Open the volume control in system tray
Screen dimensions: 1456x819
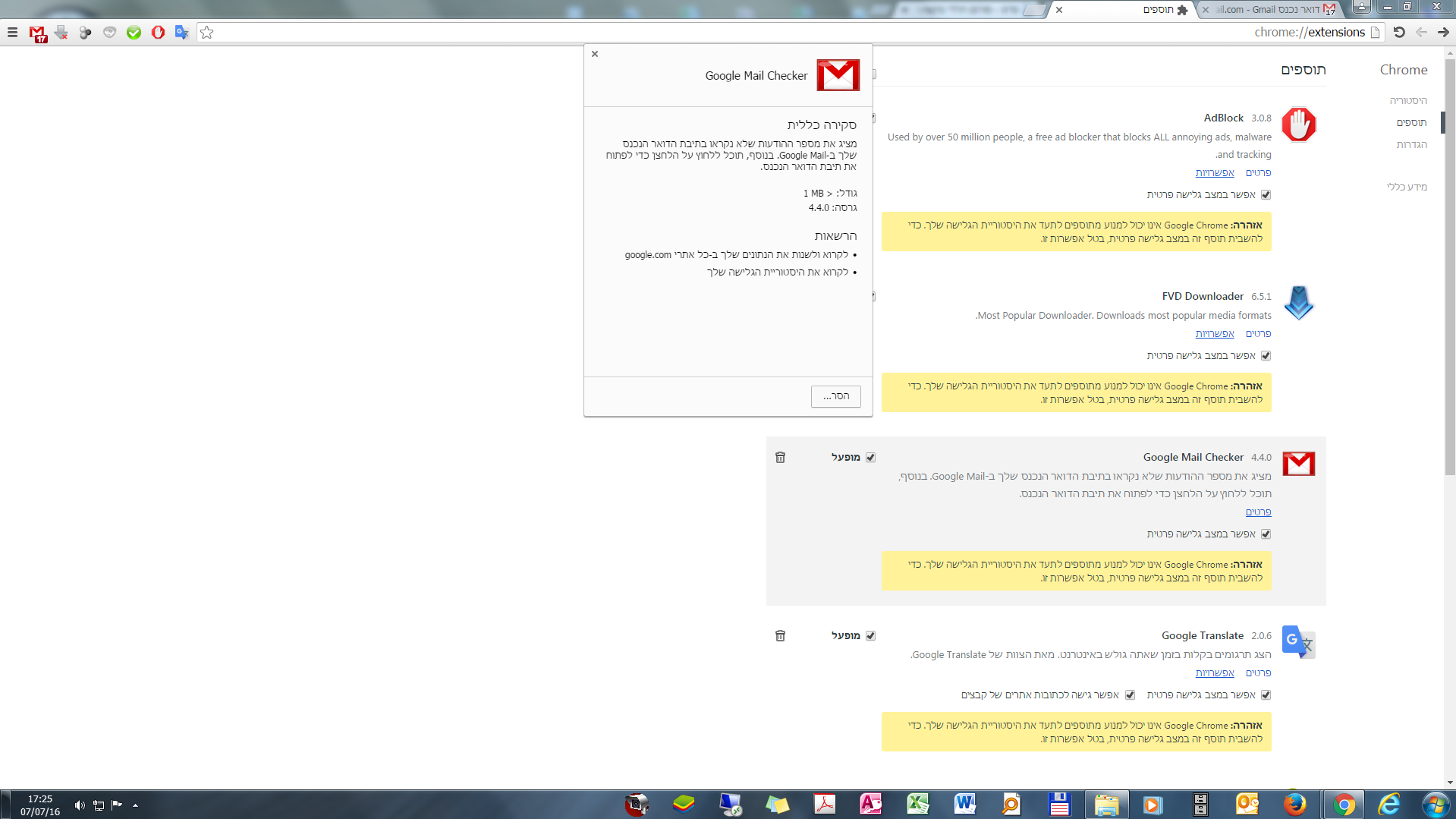coord(80,805)
